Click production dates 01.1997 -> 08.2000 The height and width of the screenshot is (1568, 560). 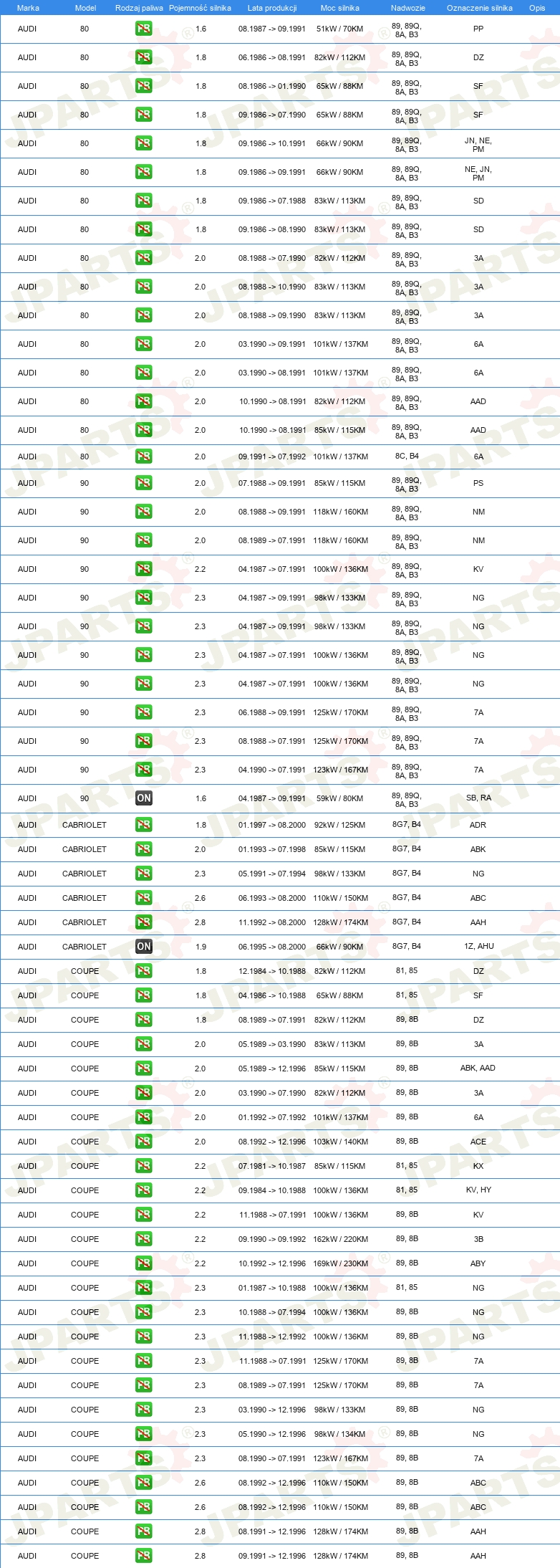[x=272, y=825]
